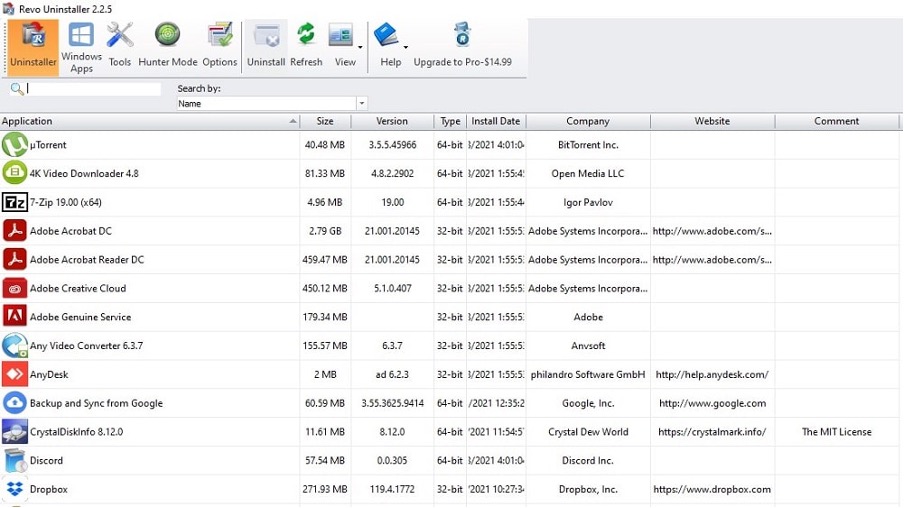Click the Uninstall toolbar button
Image resolution: width=904 pixels, height=508 pixels.
tap(266, 47)
